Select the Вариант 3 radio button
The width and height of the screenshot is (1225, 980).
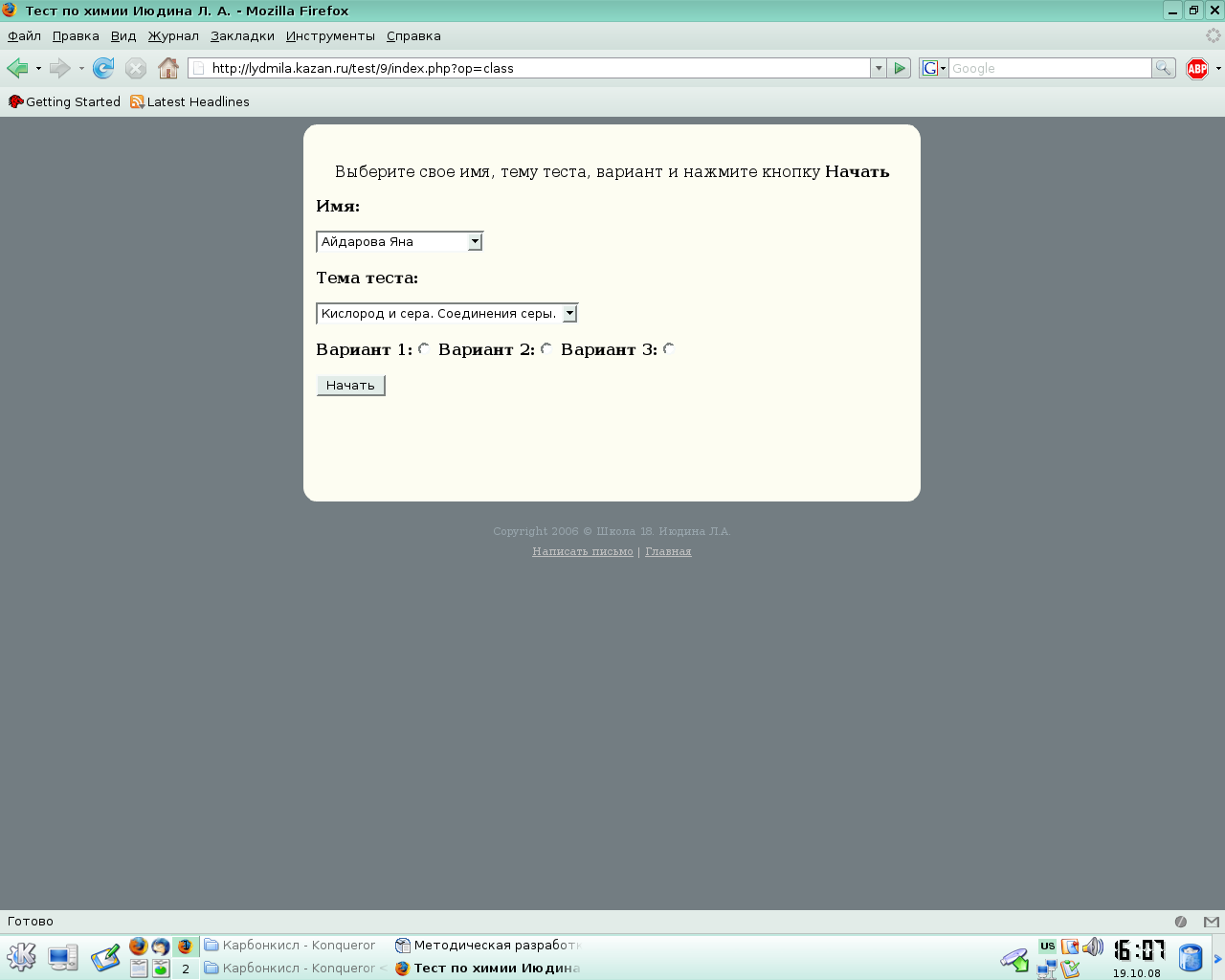coord(669,349)
